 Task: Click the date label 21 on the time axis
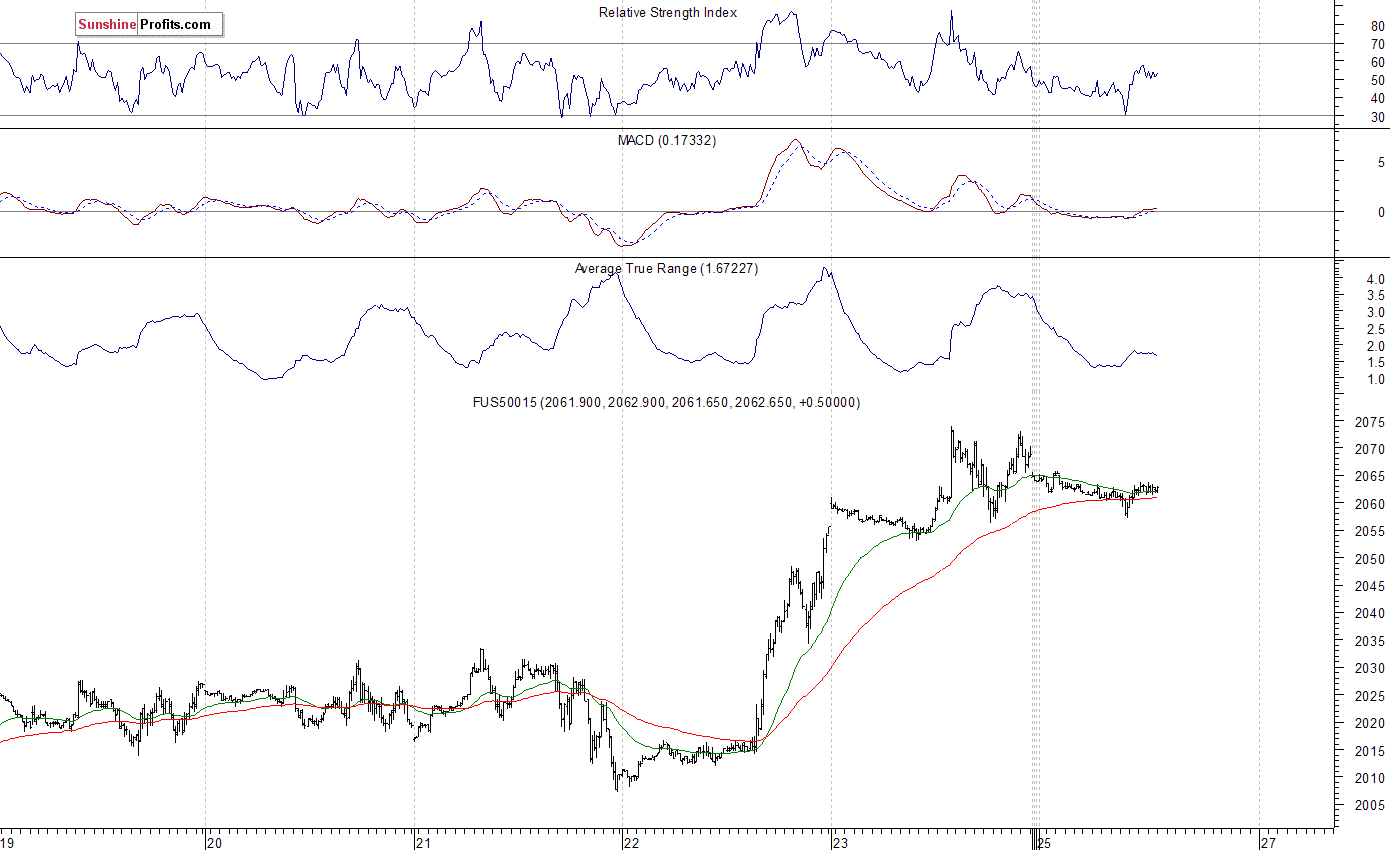coord(423,842)
